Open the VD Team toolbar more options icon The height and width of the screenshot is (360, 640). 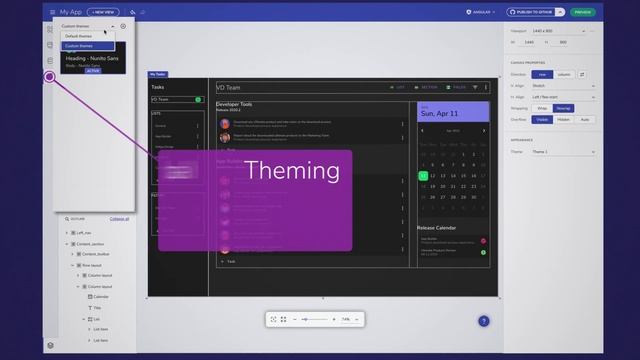(x=486, y=87)
